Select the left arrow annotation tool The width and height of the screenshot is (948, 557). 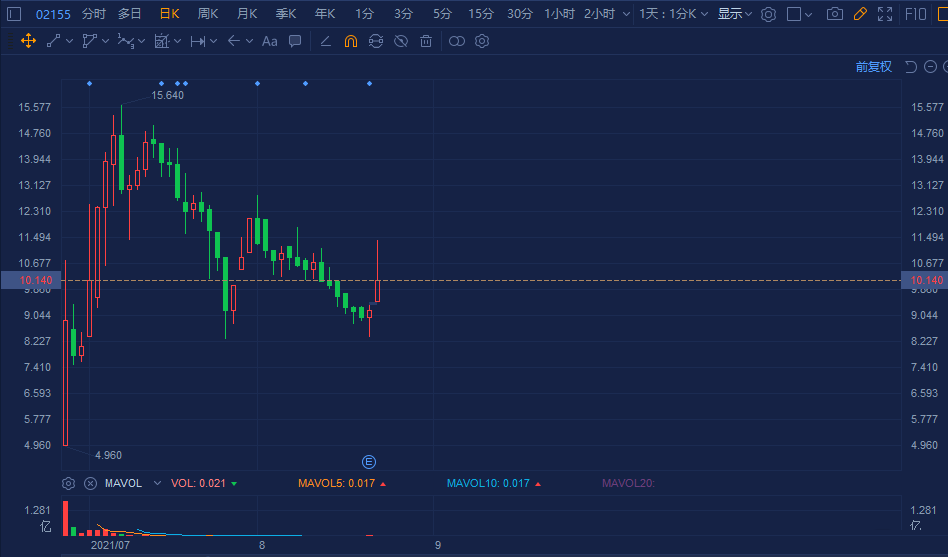(x=234, y=41)
